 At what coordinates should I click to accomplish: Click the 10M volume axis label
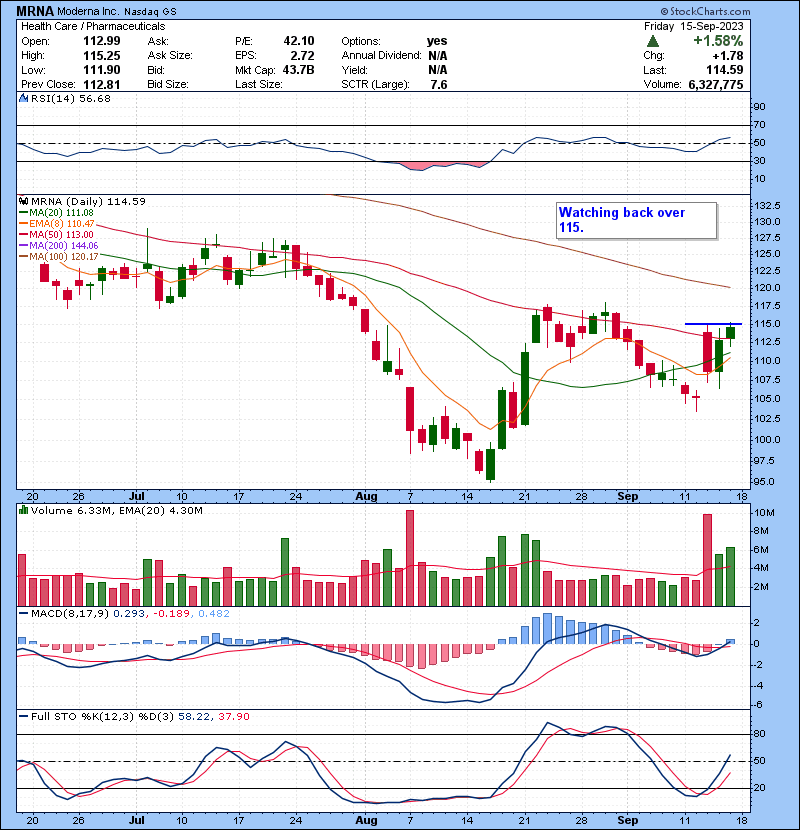(x=764, y=512)
